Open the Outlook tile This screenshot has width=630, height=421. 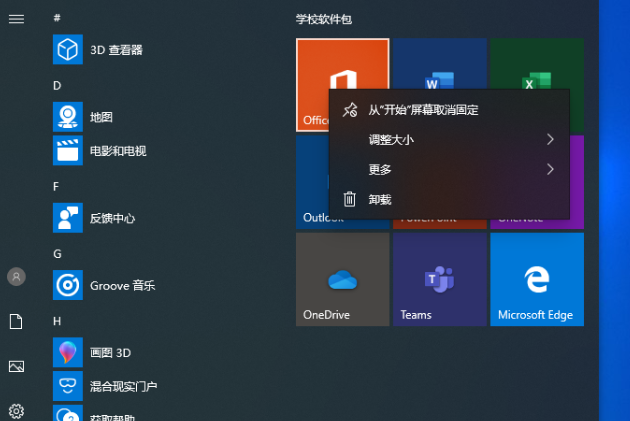click(312, 182)
